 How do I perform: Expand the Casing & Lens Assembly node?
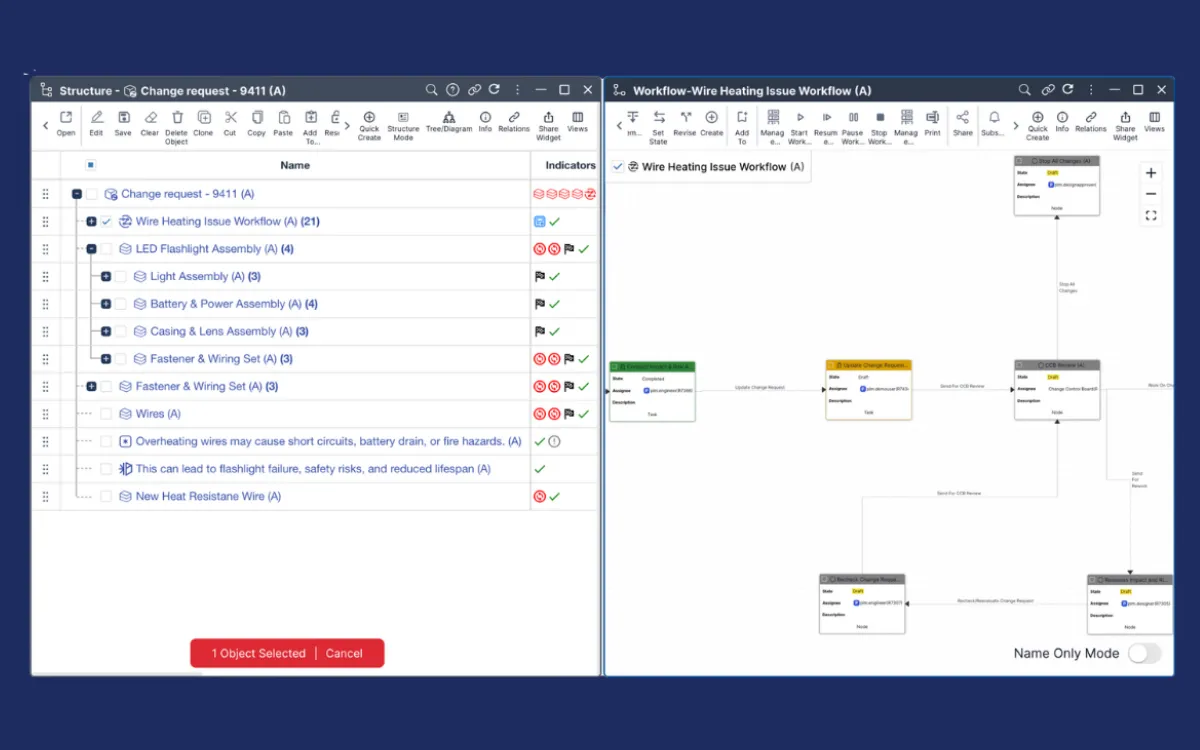coord(106,331)
